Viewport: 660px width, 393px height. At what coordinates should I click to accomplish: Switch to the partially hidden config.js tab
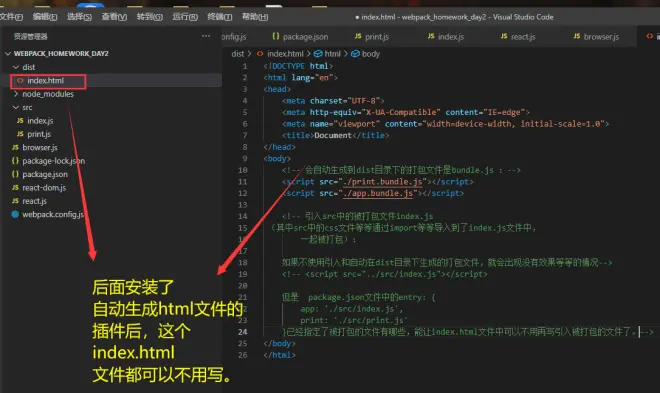[235, 37]
